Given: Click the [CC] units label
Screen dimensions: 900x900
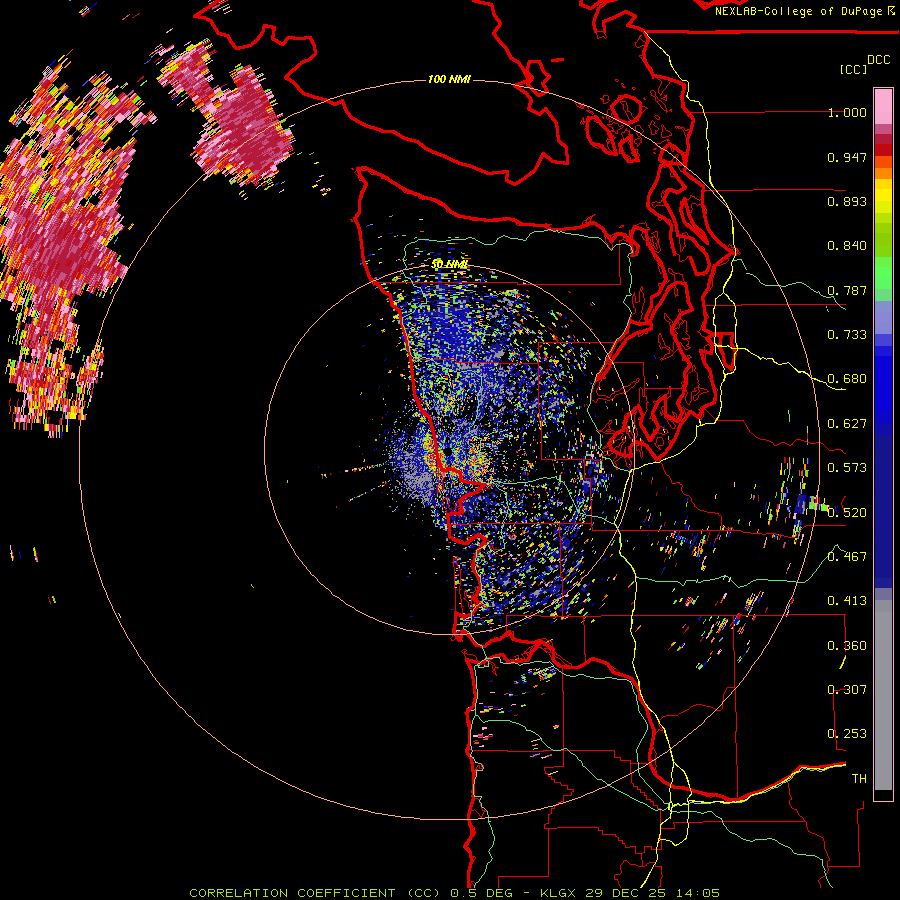Looking at the screenshot, I should point(854,69).
